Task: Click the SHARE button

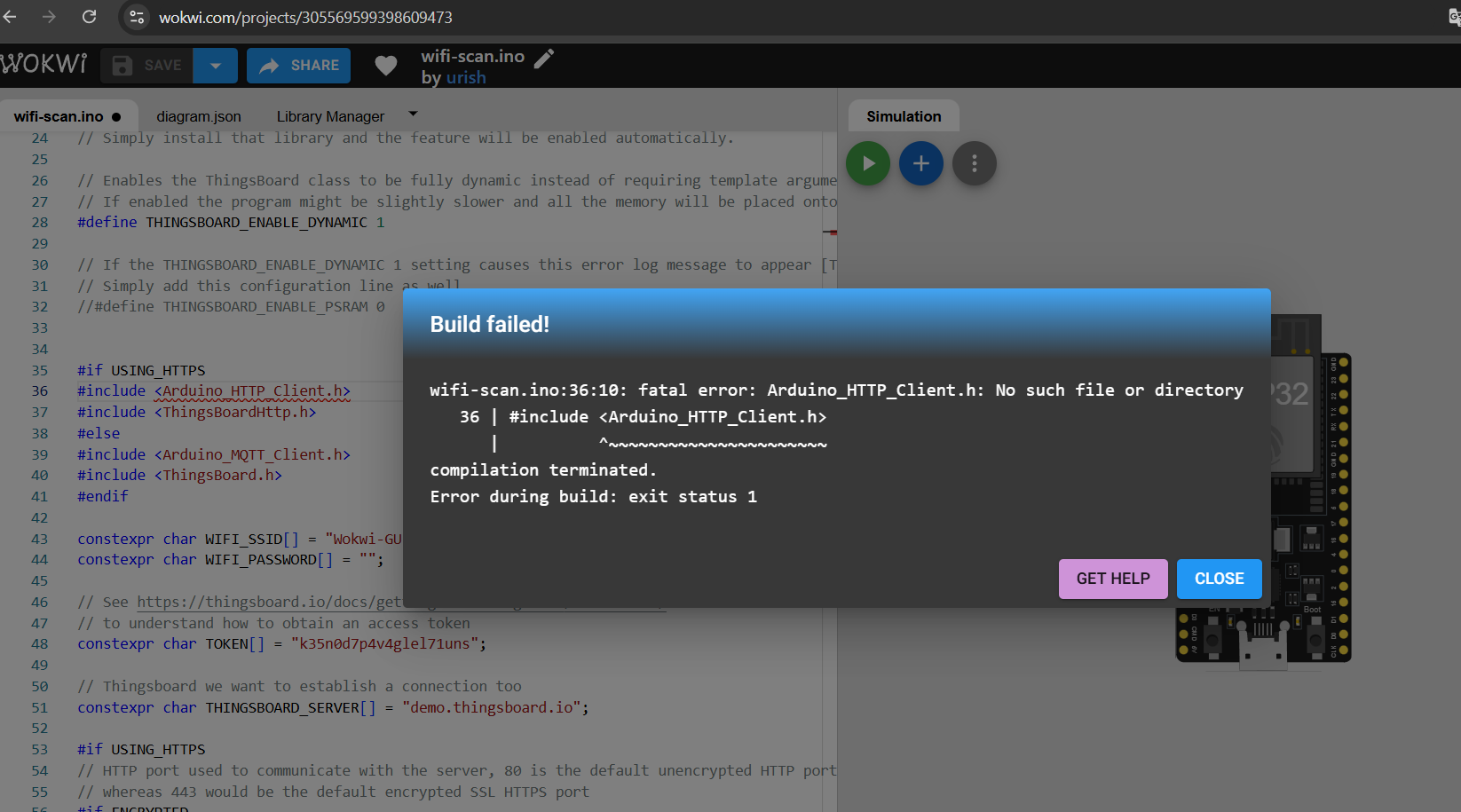Action: 298,66
